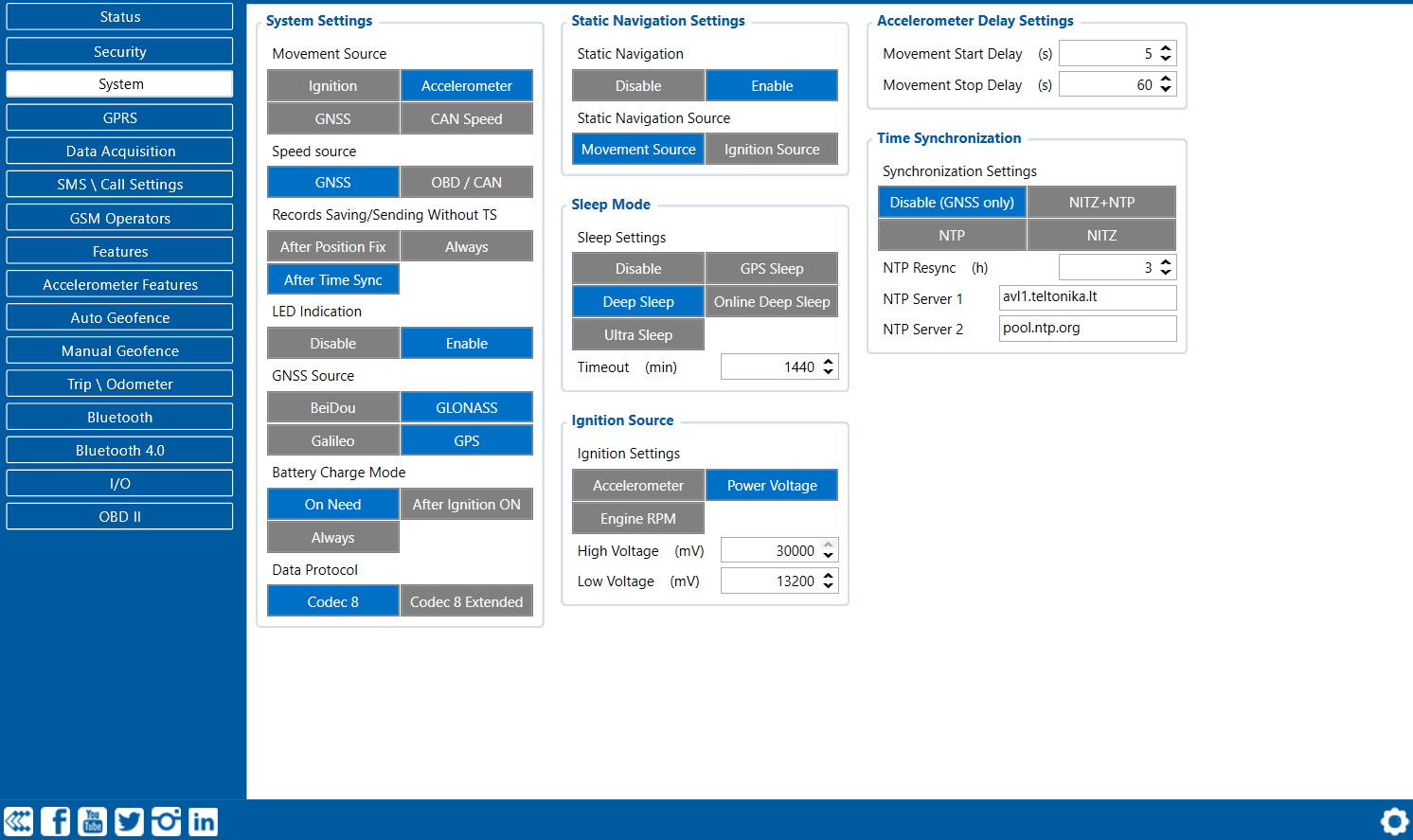Click the LinkedIn icon
Image resolution: width=1413 pixels, height=840 pixels.
203,821
